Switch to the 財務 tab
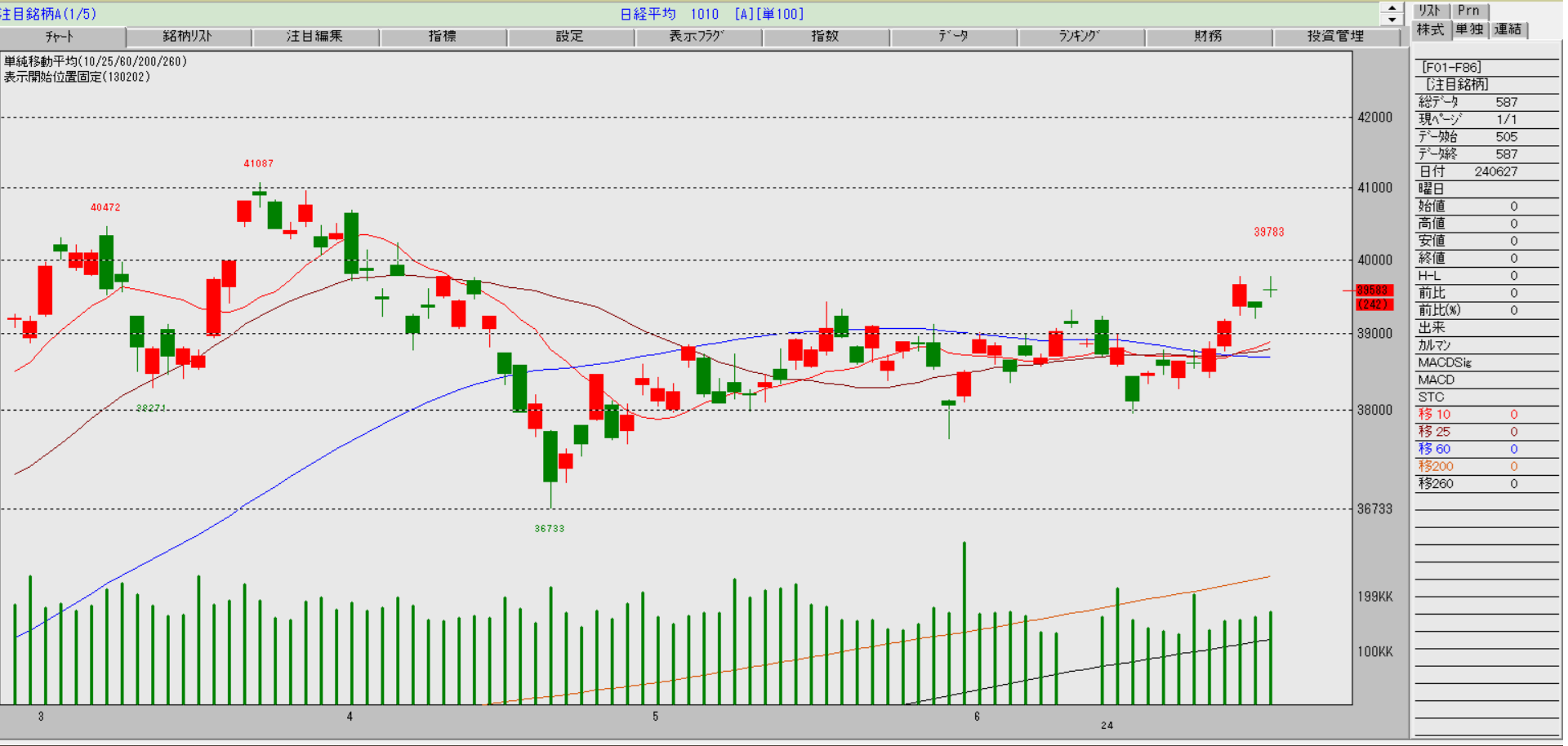 click(x=1208, y=37)
